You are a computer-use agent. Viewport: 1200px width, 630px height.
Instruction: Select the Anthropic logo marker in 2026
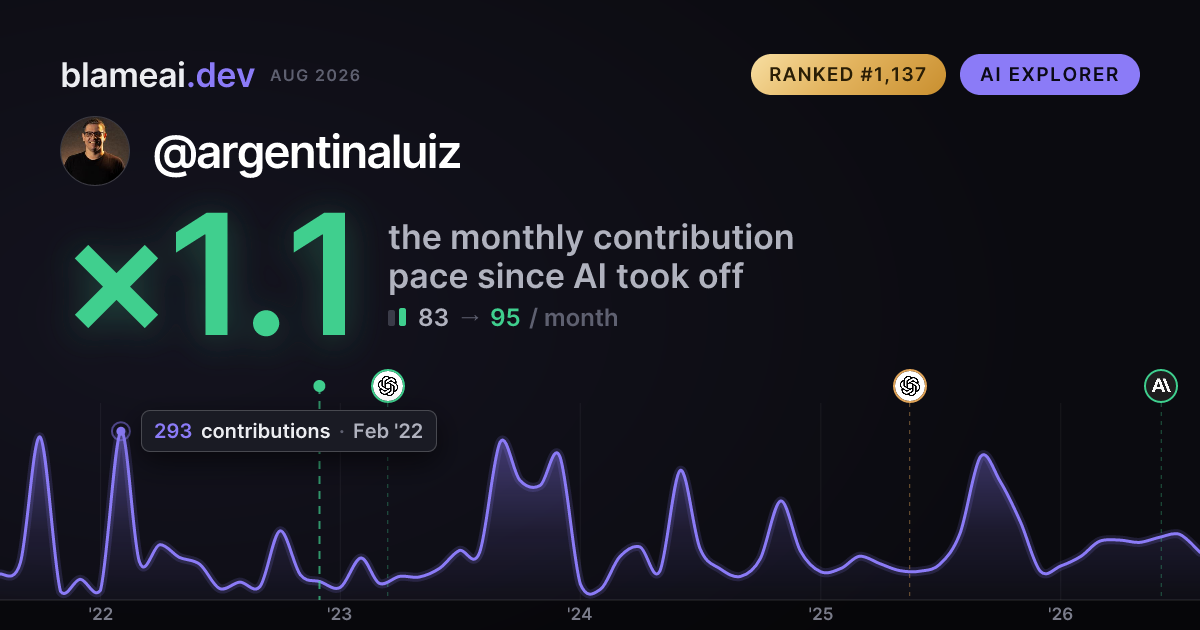[x=1161, y=385]
